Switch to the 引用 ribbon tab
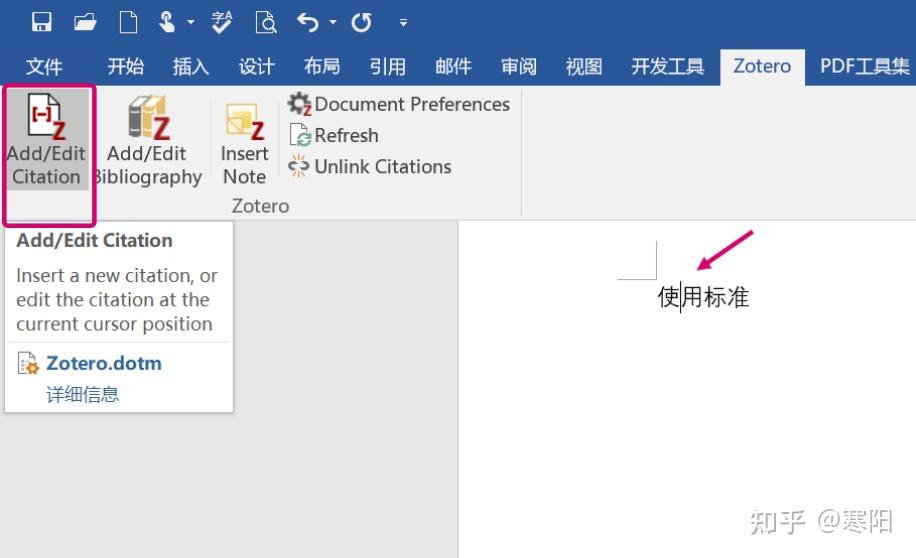Image resolution: width=916 pixels, height=558 pixels. click(387, 67)
